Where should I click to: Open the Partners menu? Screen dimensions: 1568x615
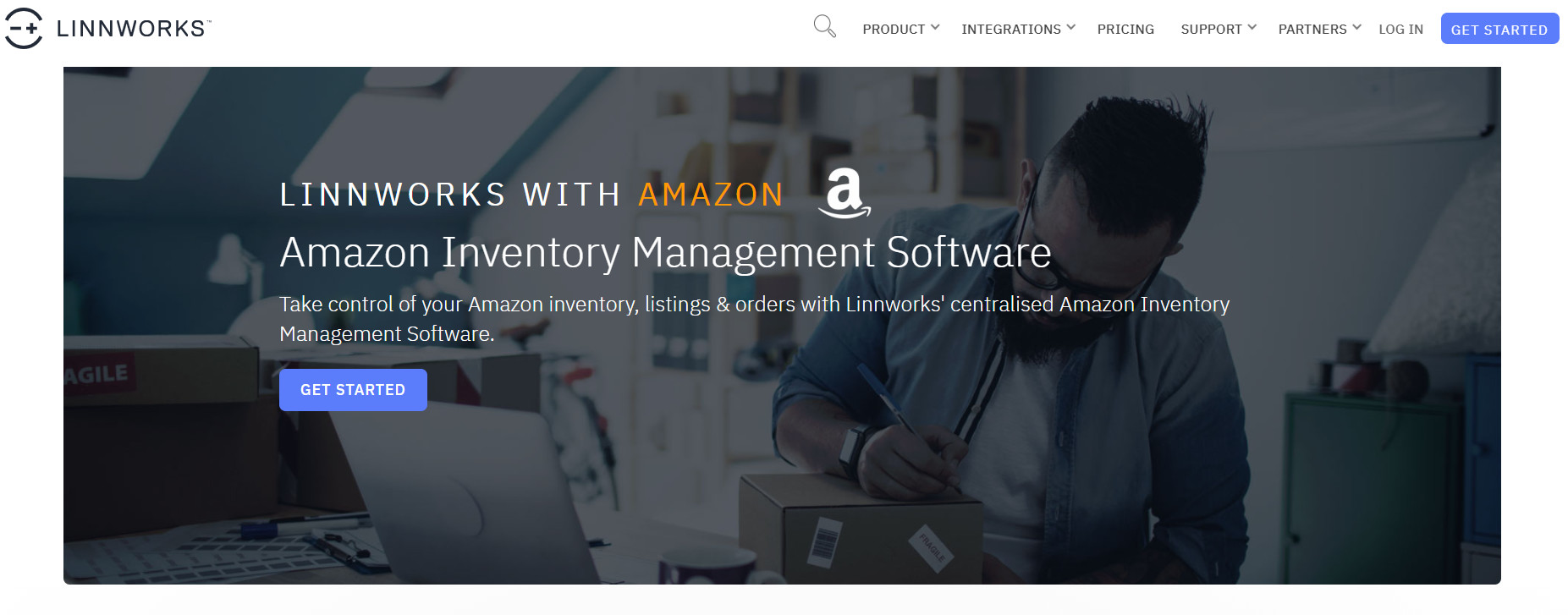click(x=1312, y=30)
